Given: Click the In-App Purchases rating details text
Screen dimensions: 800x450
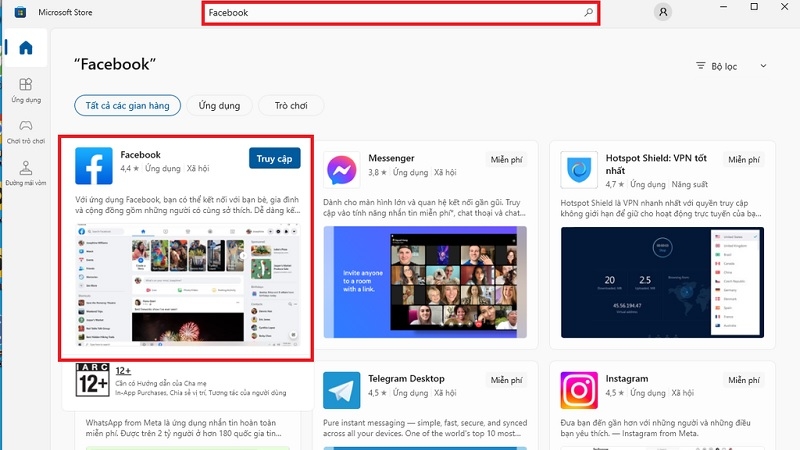Looking at the screenshot, I should 201,393.
